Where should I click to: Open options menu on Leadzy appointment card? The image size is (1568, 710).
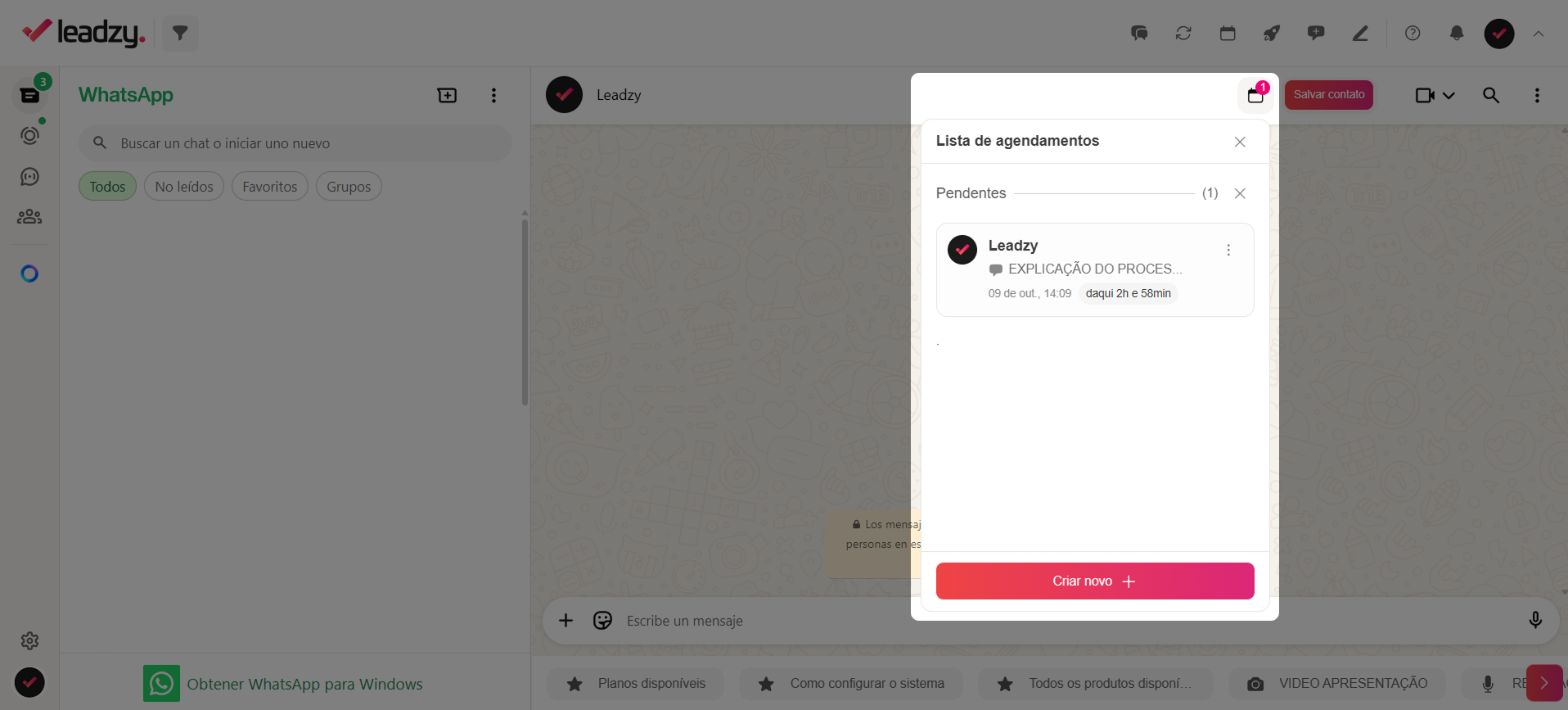1228,251
